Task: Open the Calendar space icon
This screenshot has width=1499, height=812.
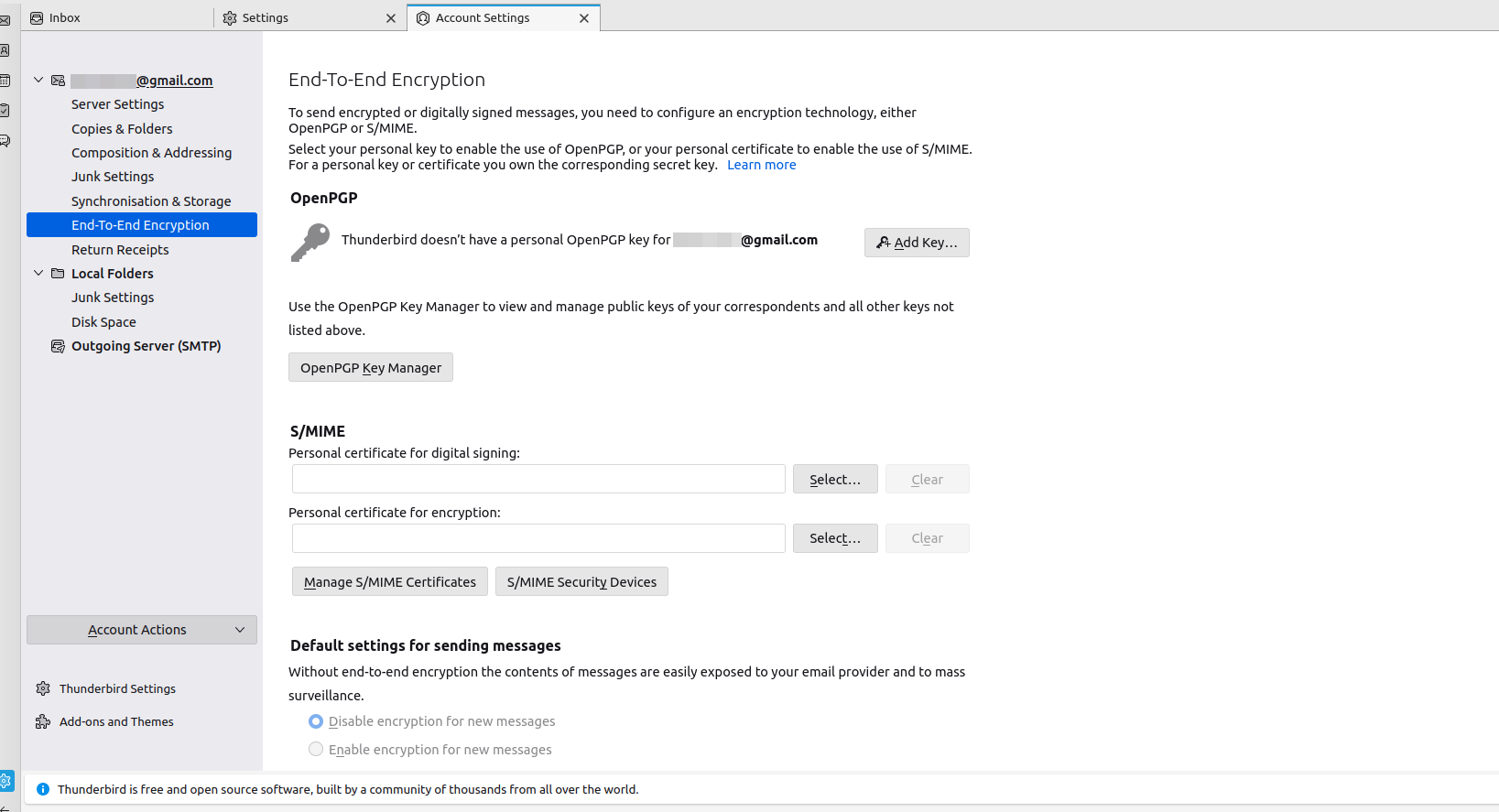Action: (x=5, y=81)
